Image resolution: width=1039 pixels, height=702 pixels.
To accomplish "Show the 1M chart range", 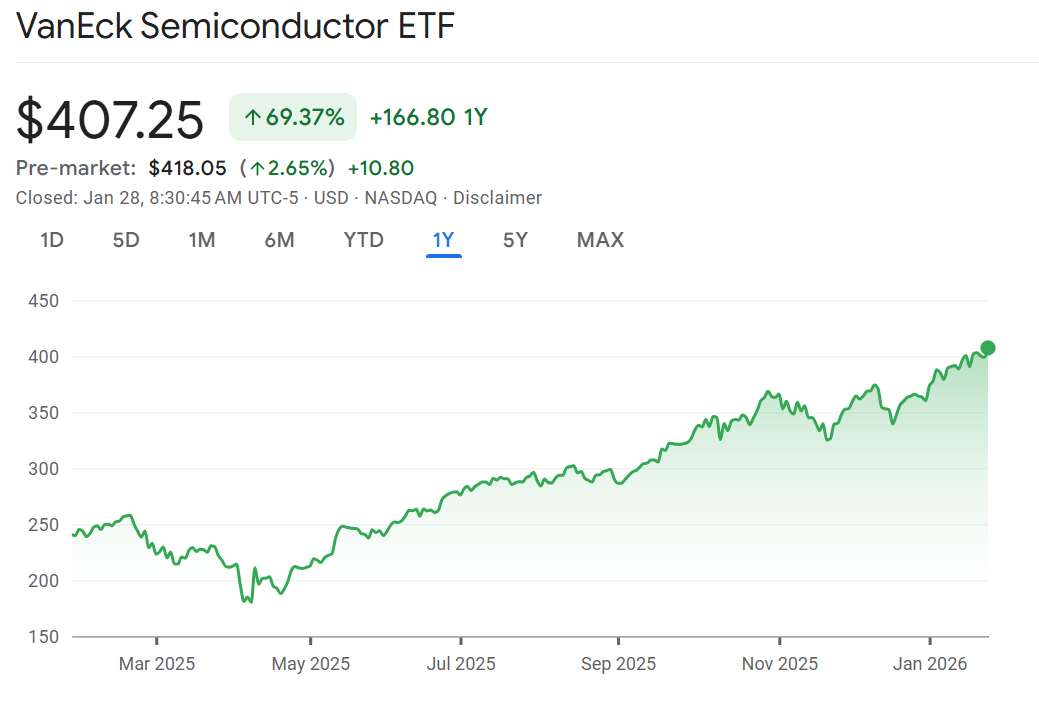I will point(202,240).
